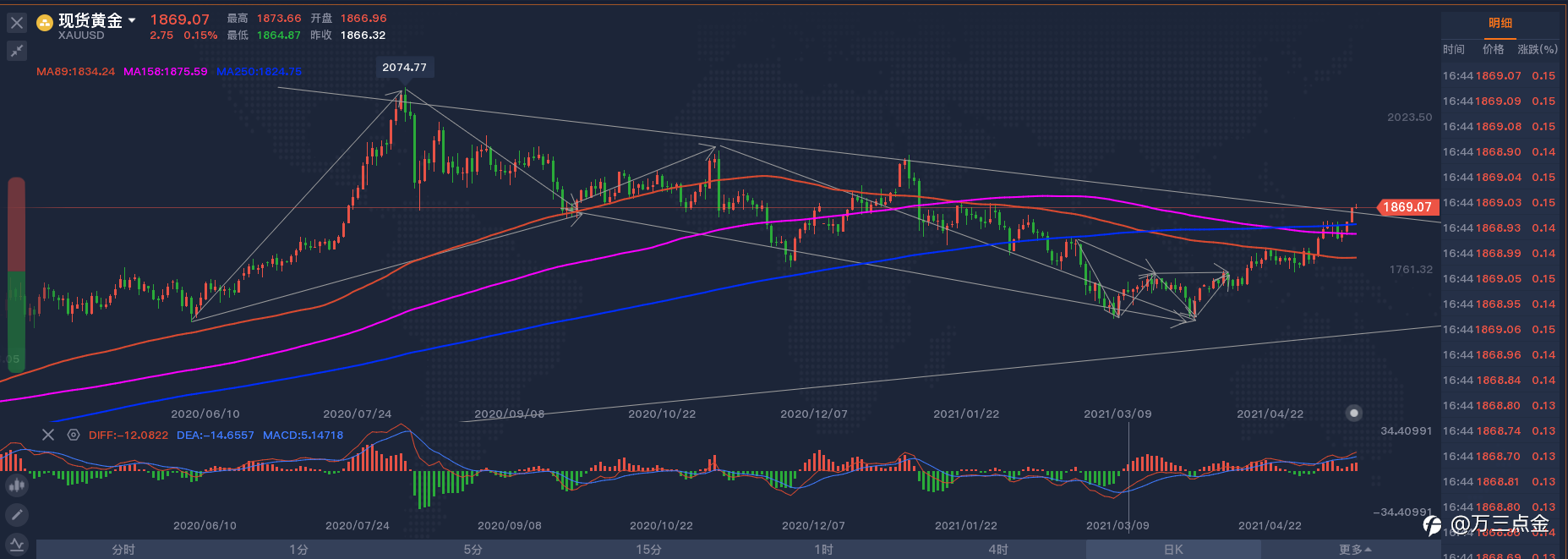Open the 明细 details tab

(x=1500, y=24)
